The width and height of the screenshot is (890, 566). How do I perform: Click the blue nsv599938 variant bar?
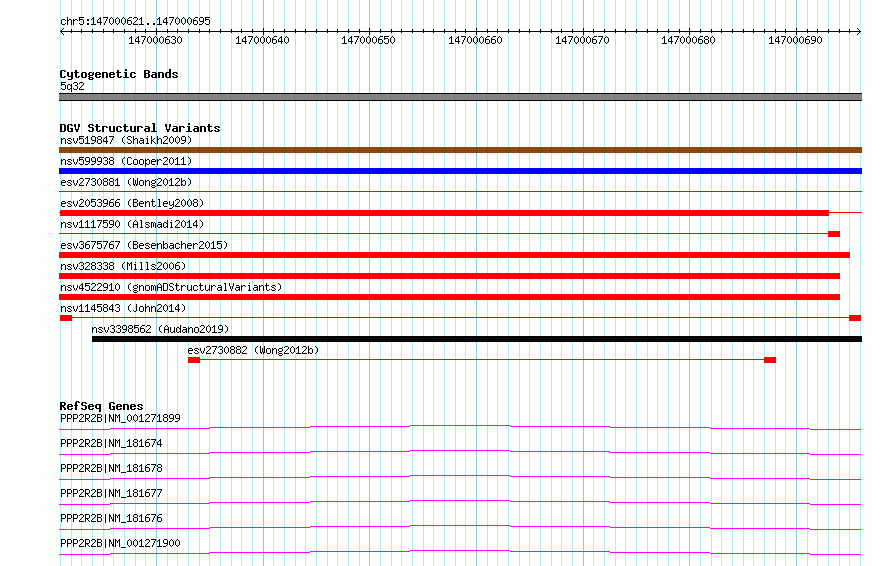coord(460,171)
